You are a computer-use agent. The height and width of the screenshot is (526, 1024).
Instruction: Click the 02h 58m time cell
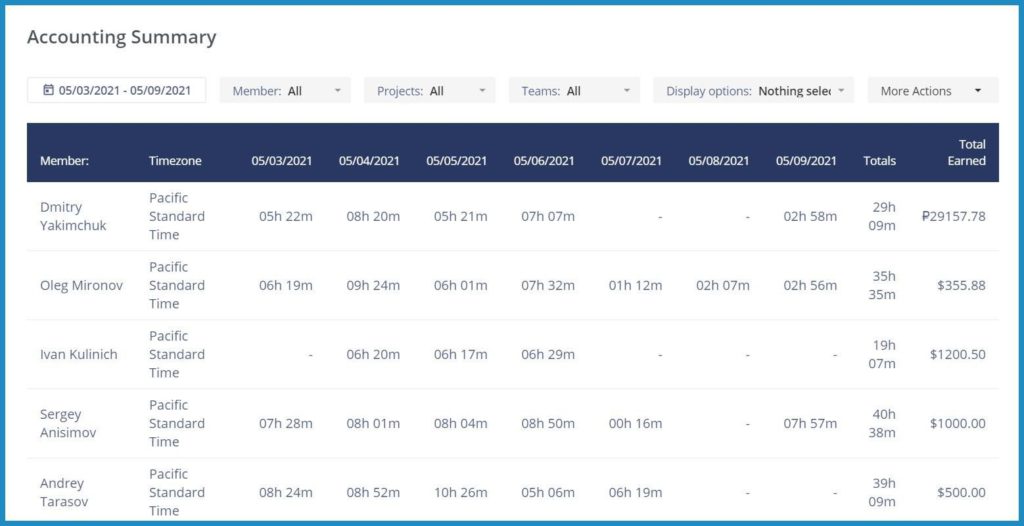tap(810, 216)
